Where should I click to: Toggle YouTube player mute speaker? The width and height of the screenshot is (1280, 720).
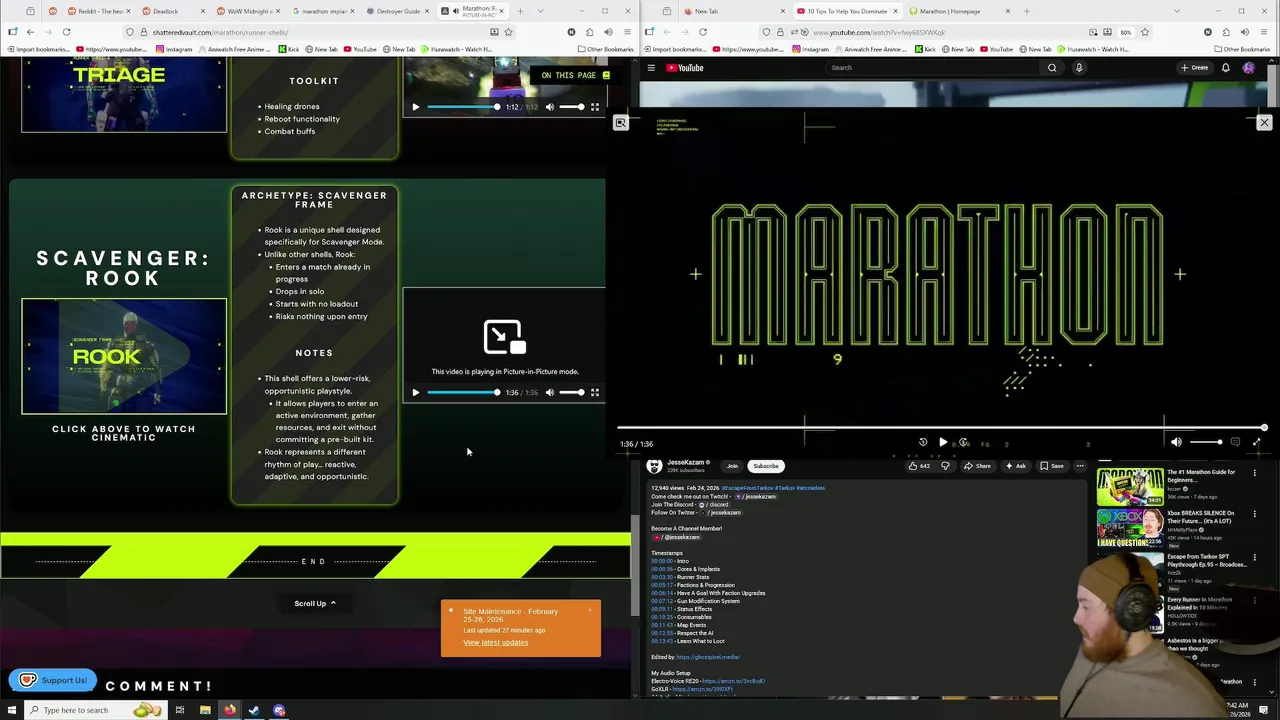(1176, 442)
